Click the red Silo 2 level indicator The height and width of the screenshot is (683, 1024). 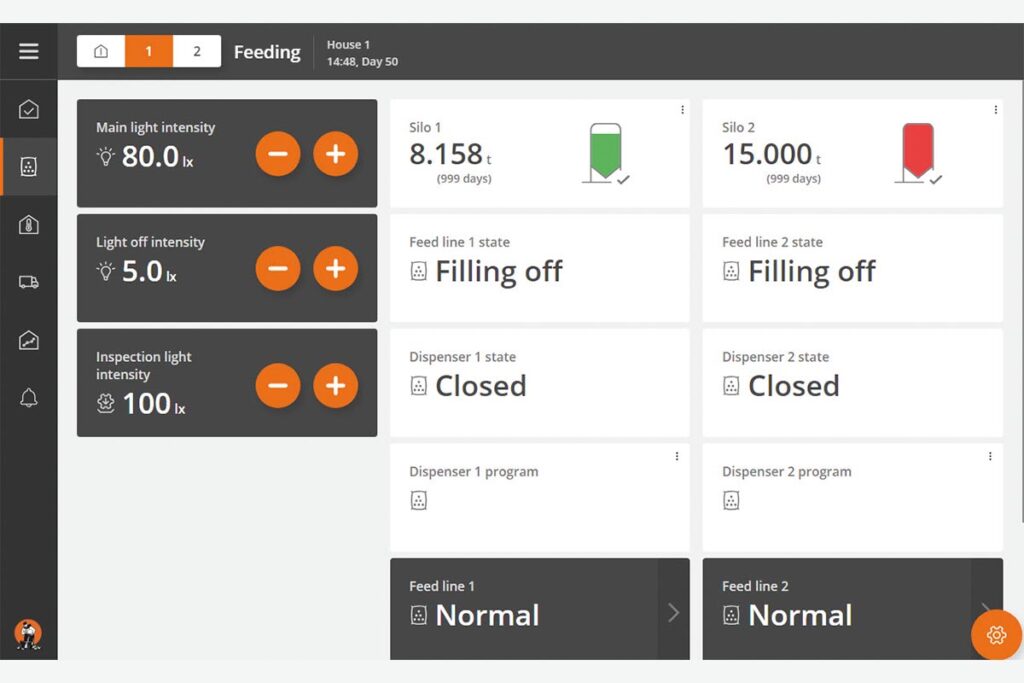coord(917,150)
